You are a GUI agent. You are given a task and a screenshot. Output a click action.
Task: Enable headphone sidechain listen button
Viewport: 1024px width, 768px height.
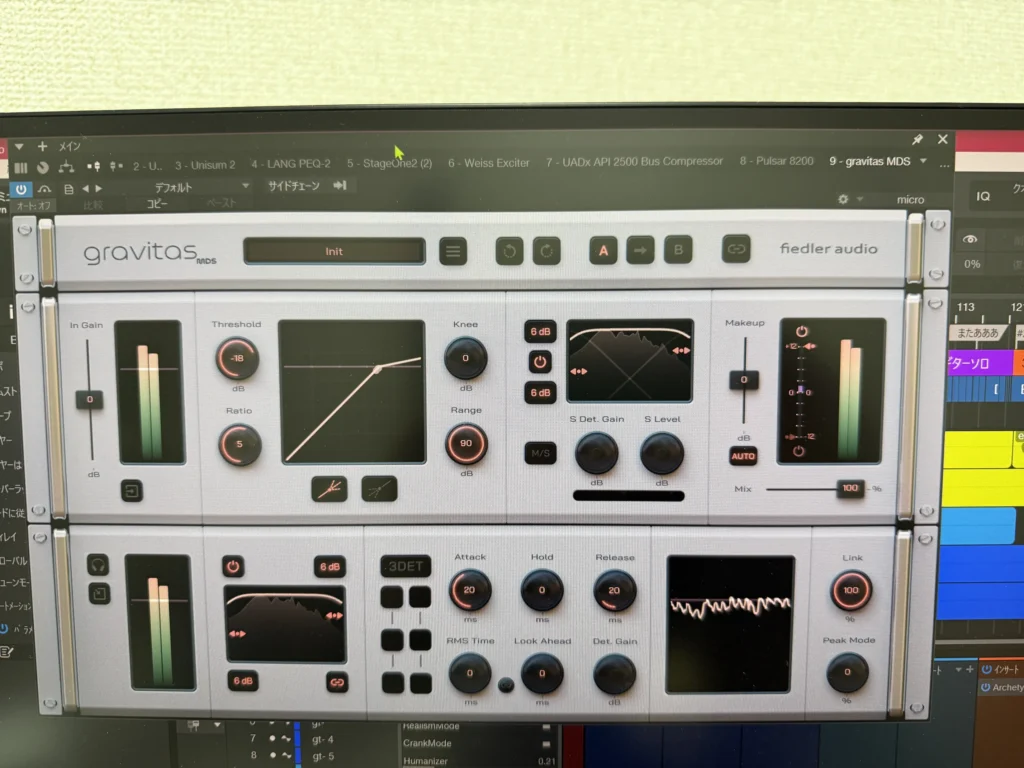pos(97,565)
